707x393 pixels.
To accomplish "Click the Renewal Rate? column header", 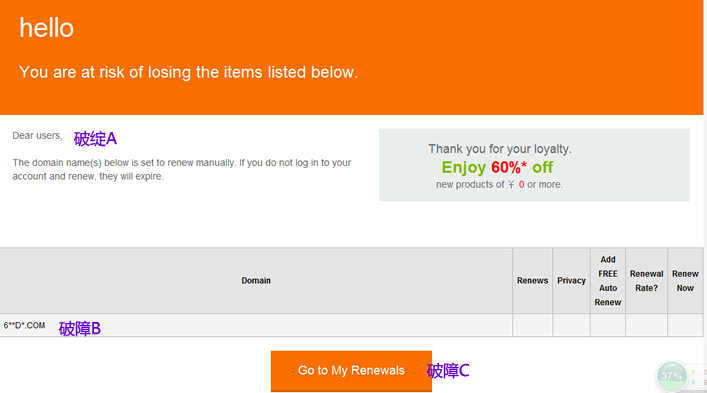I will point(647,280).
